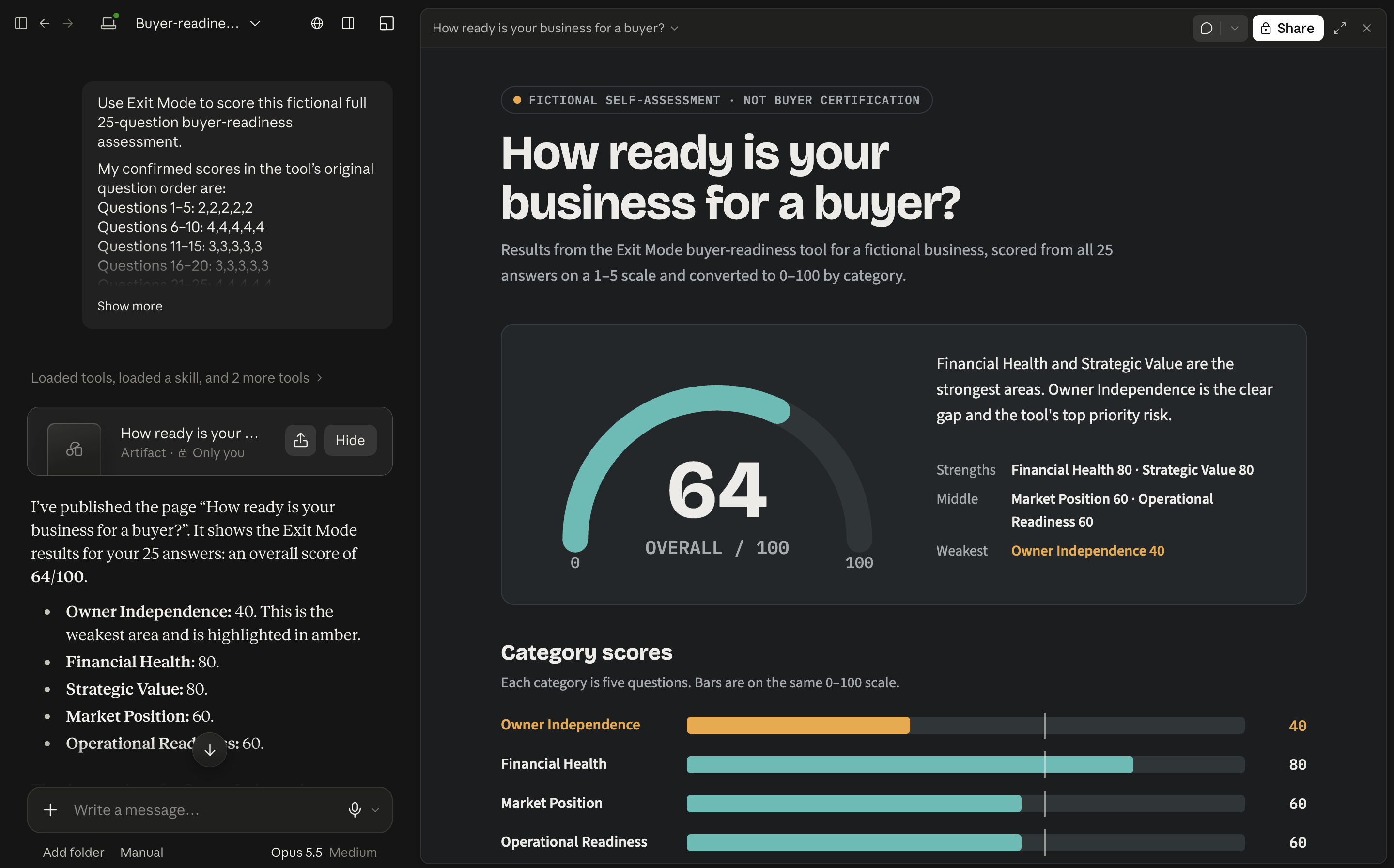
Task: Open the chevron next to comment icon
Action: 1235,28
